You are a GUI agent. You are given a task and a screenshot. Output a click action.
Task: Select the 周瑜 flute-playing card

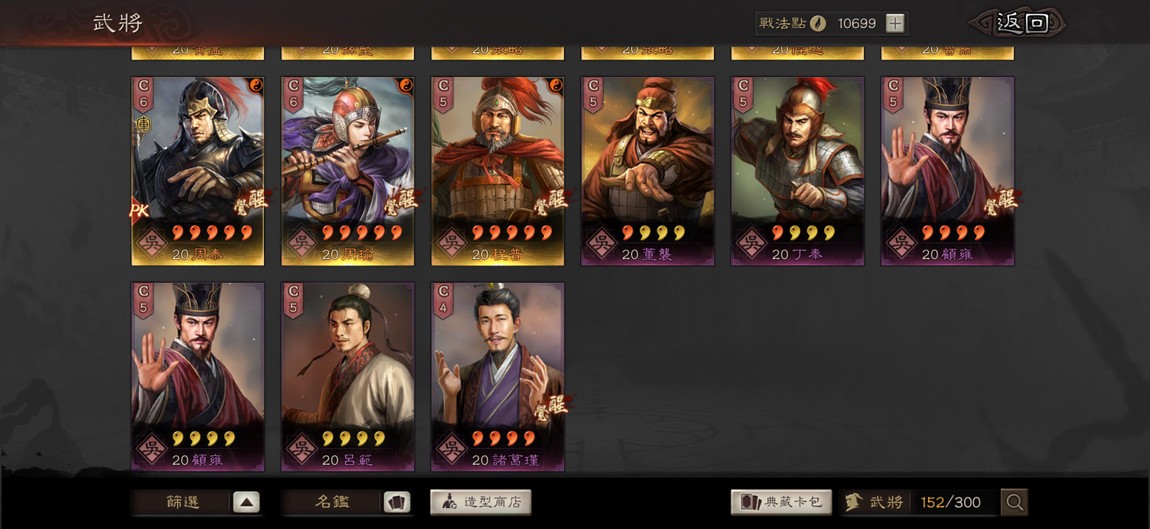click(x=348, y=171)
